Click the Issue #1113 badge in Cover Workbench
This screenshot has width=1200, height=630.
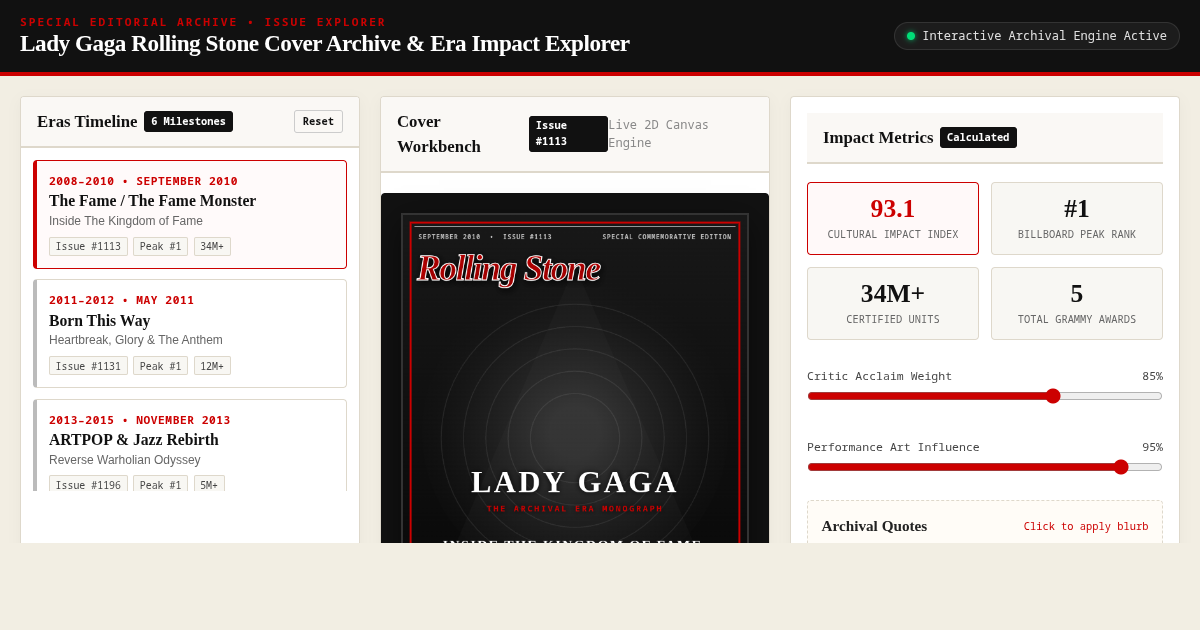568,134
